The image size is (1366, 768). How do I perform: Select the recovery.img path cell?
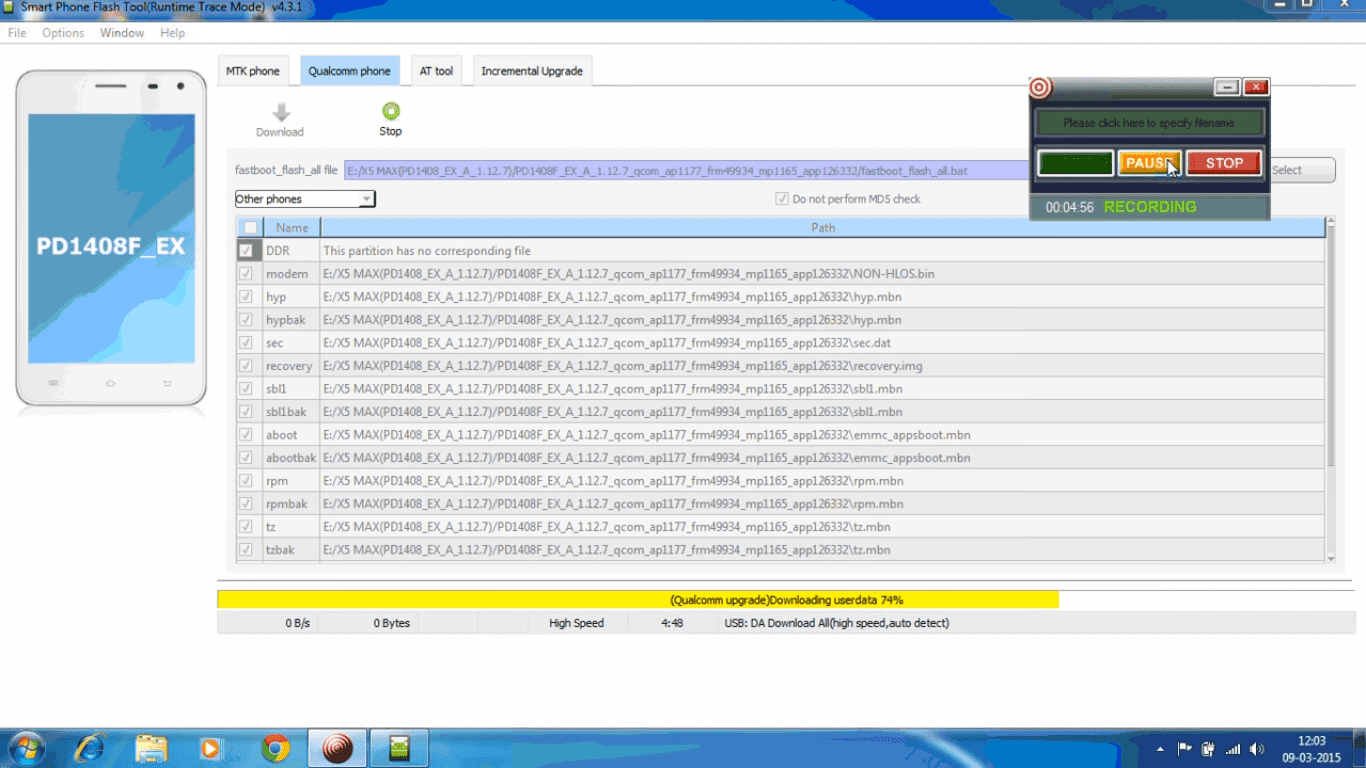[x=823, y=366]
